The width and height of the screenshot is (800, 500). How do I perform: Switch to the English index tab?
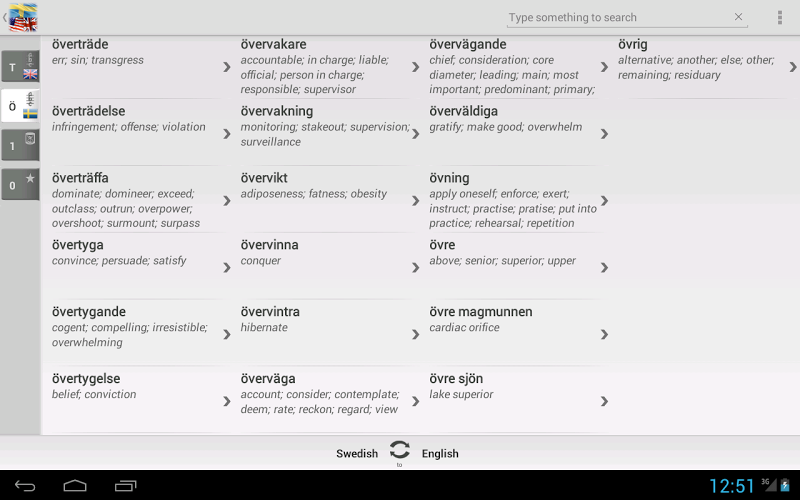[x=20, y=67]
